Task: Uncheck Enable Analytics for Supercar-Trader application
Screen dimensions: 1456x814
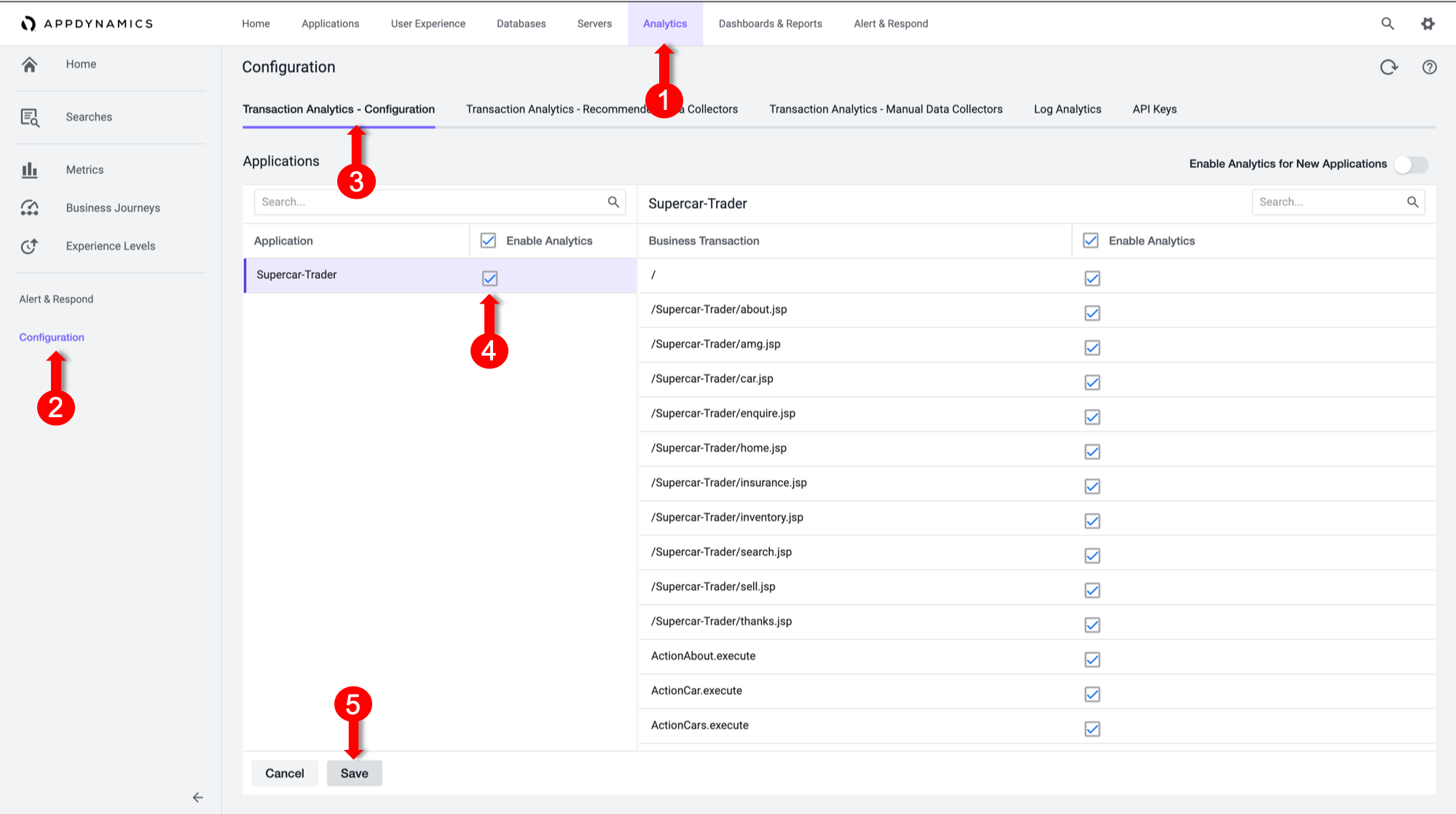Action: pos(489,278)
